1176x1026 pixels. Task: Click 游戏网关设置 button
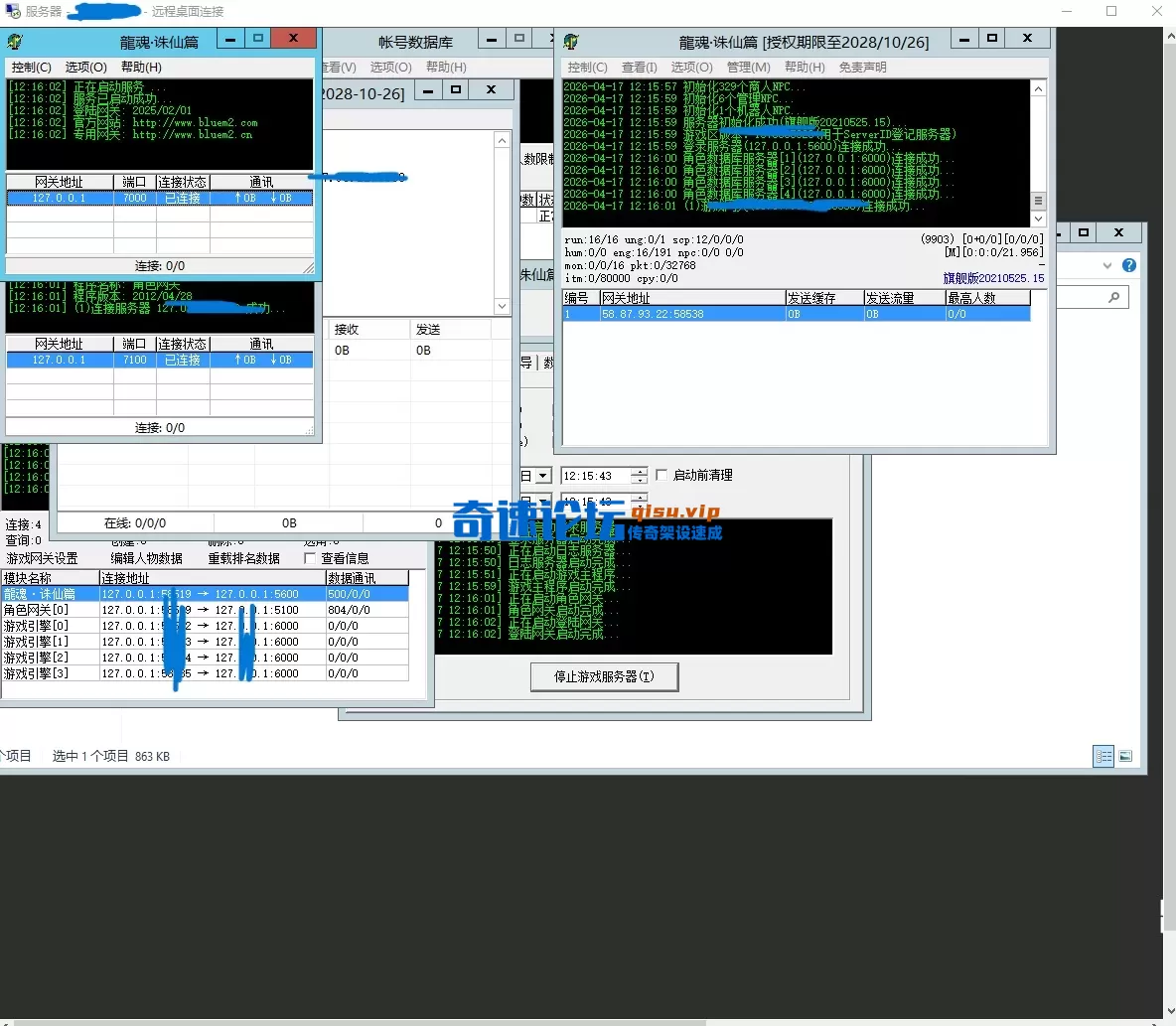tap(42, 558)
